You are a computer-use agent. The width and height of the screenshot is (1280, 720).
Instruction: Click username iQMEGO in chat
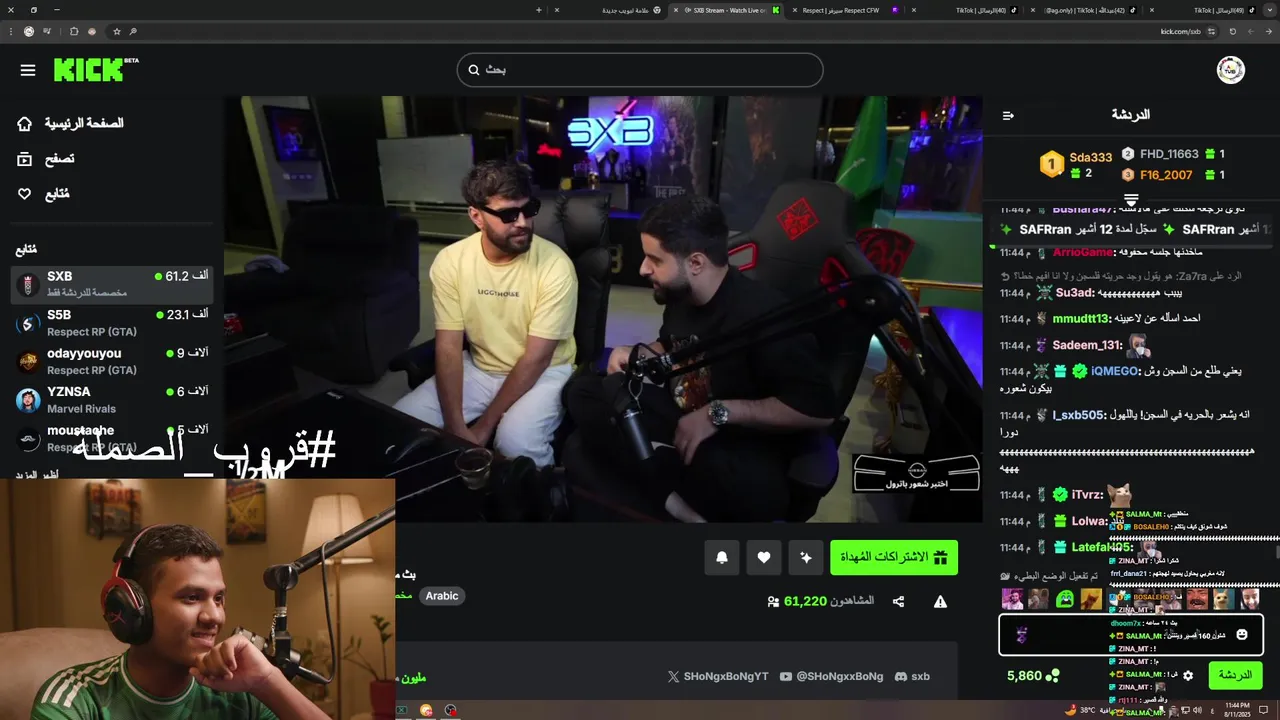[x=1115, y=371]
